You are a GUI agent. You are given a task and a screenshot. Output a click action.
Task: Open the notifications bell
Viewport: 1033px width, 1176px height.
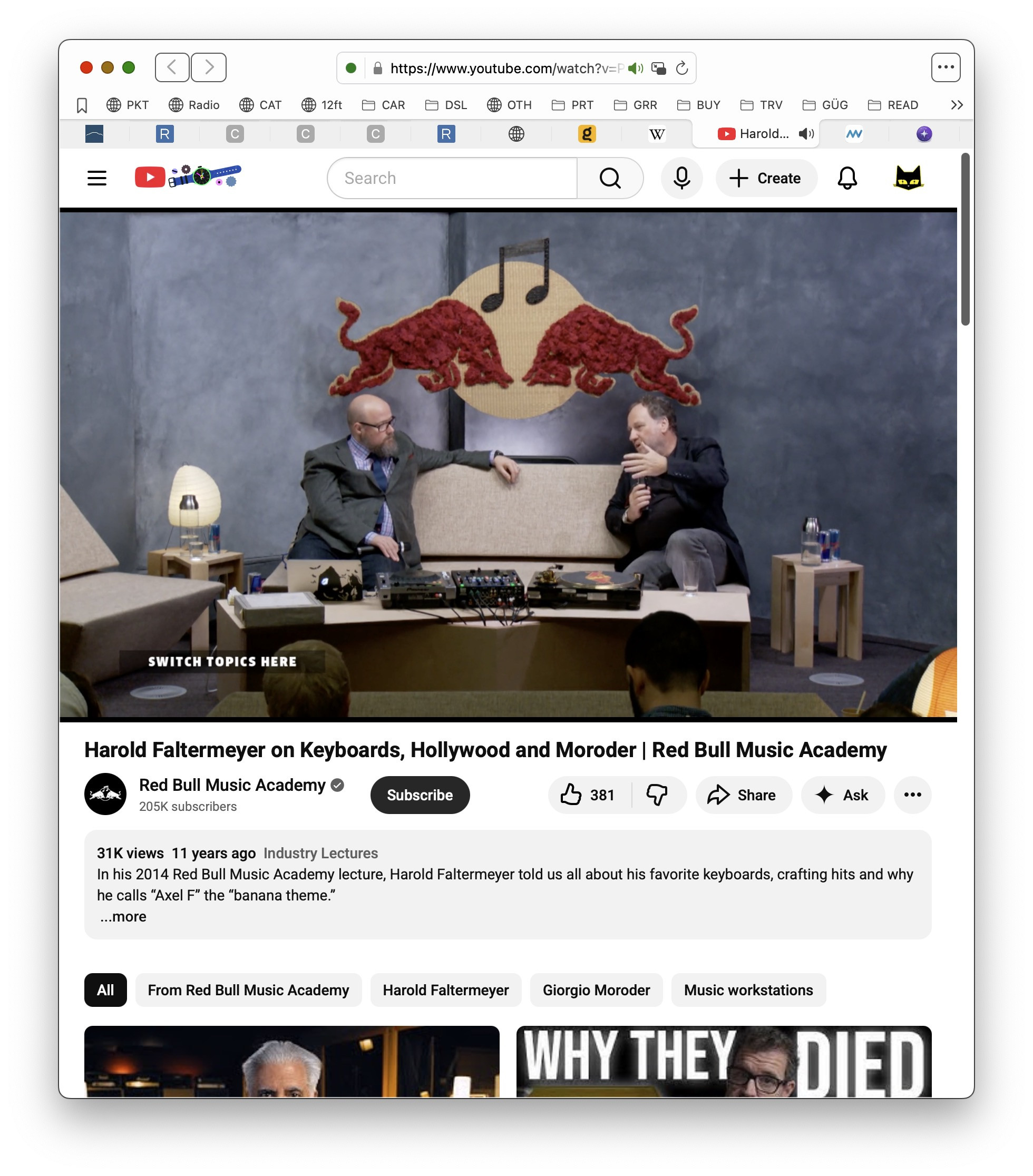point(846,179)
